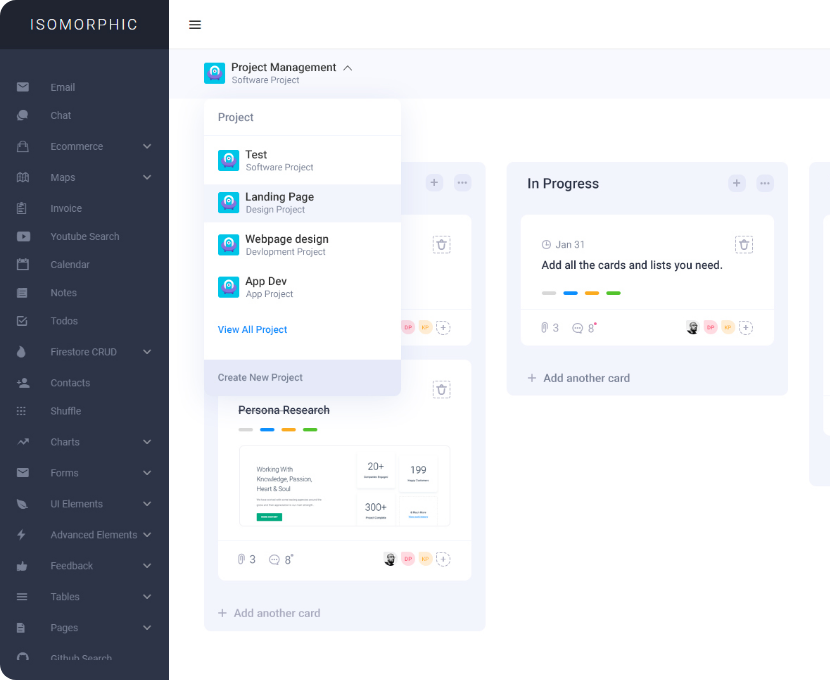Click the Todos checkbox icon in sidebar

pyautogui.click(x=22, y=321)
